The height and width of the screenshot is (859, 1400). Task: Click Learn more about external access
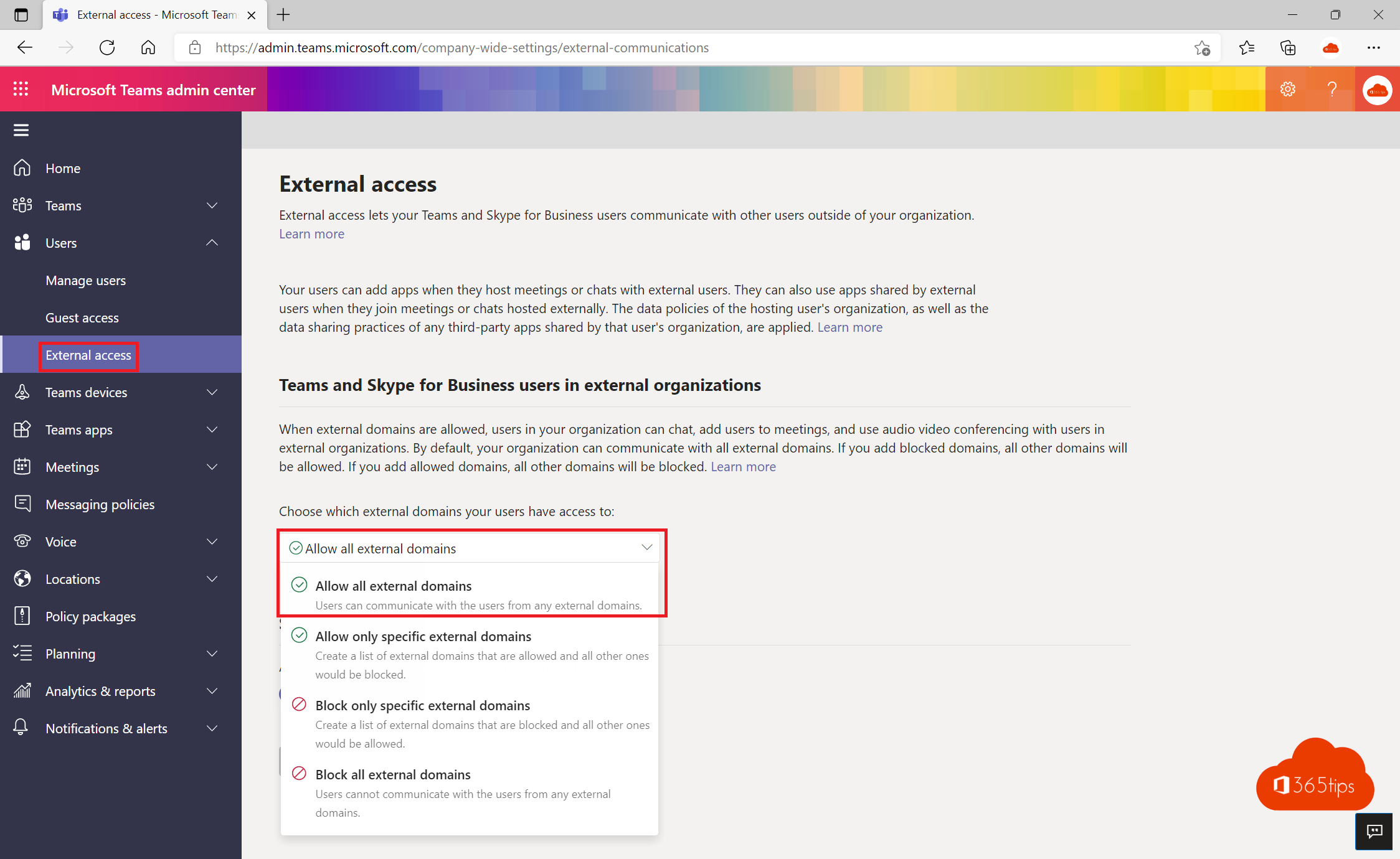click(312, 233)
